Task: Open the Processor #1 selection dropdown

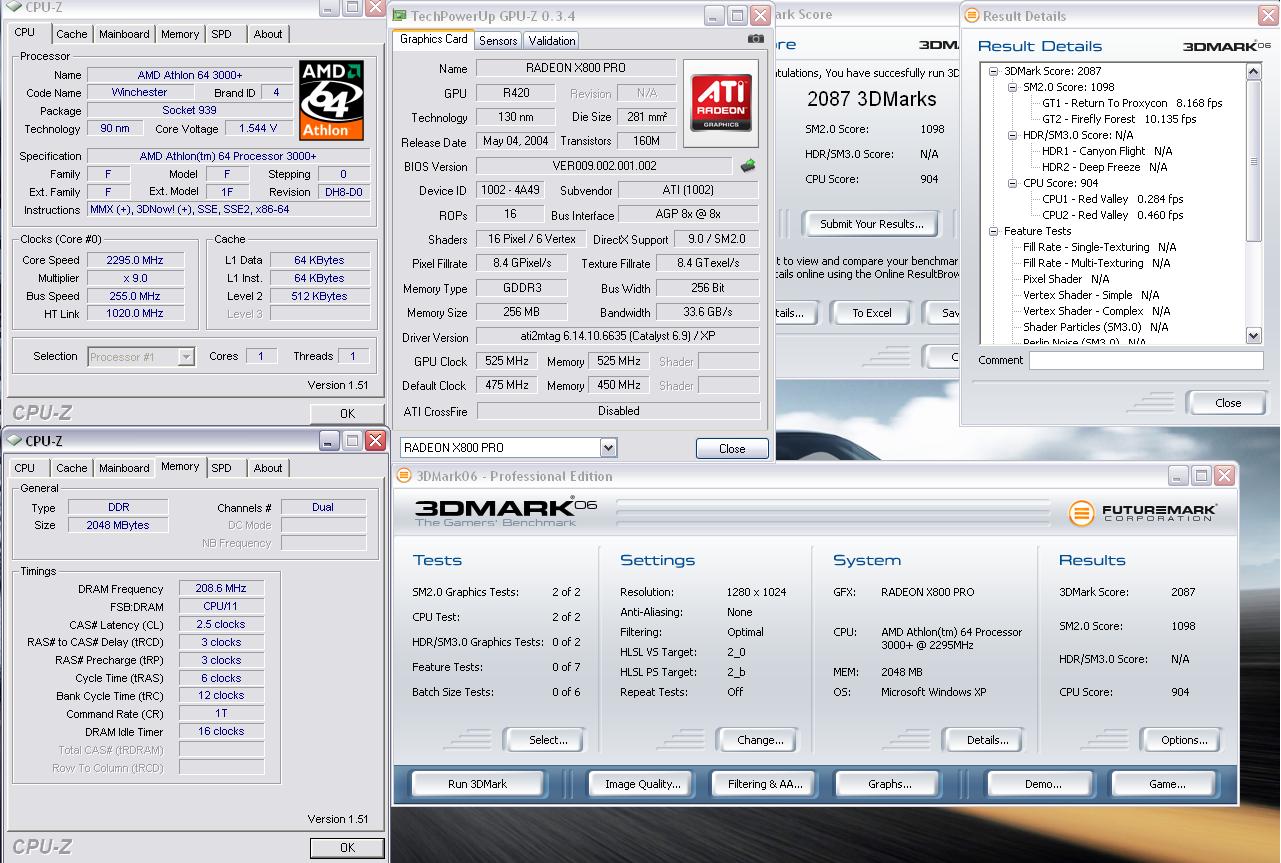Action: 186,357
